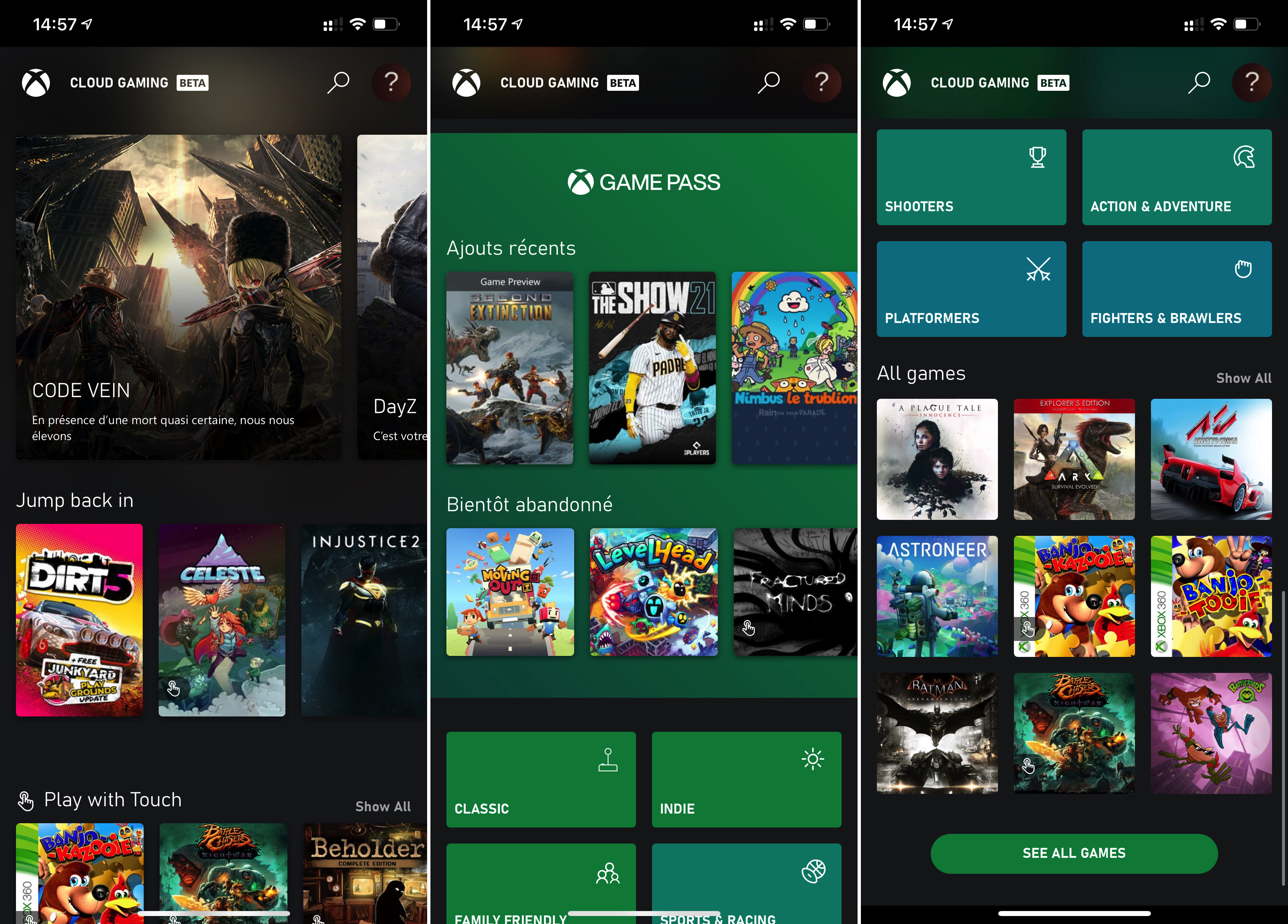
Task: Open Batman Arkham Knight tile
Action: 937,733
